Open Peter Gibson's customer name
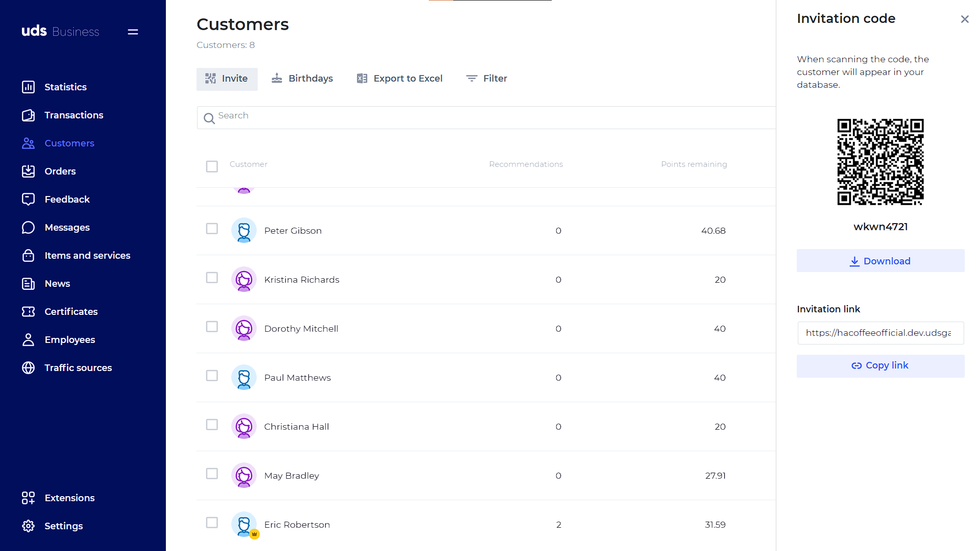 [x=292, y=231]
